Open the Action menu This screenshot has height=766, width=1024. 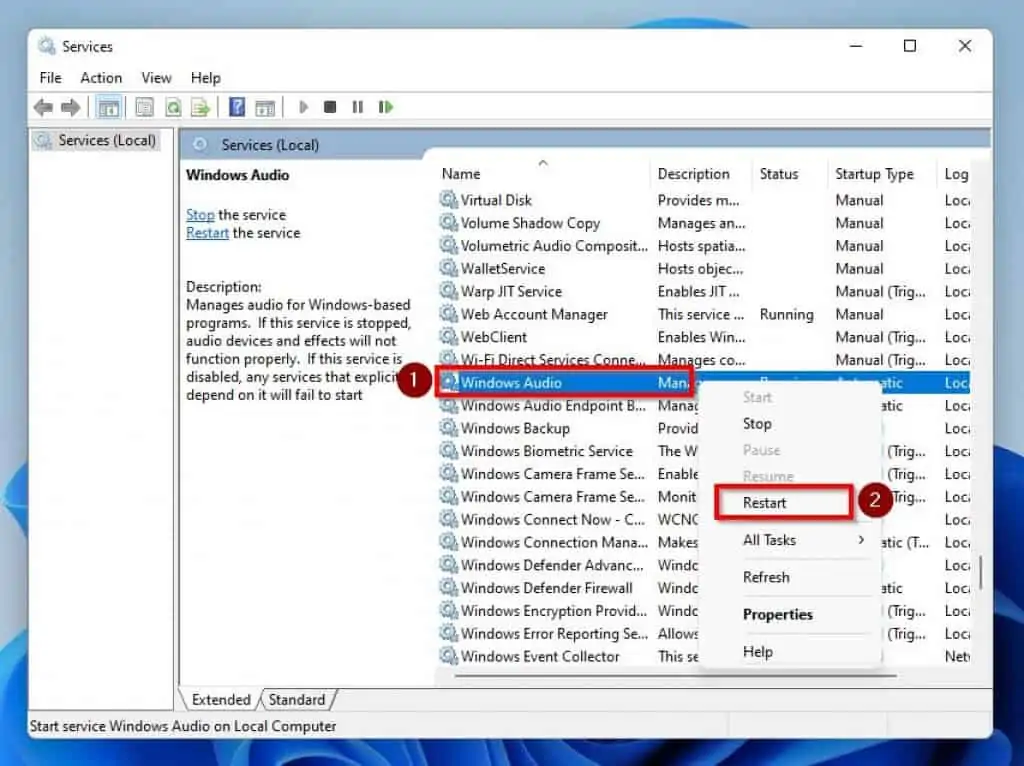[x=101, y=77]
